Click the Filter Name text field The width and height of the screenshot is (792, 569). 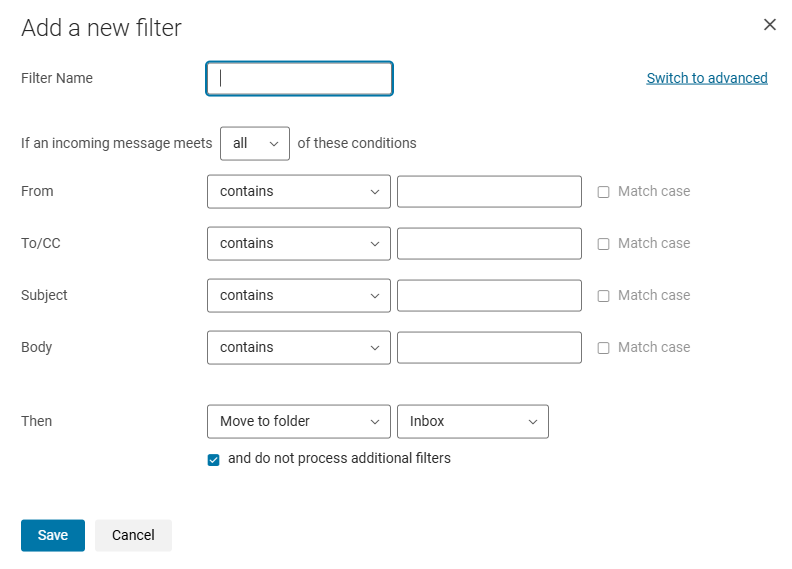pos(299,79)
